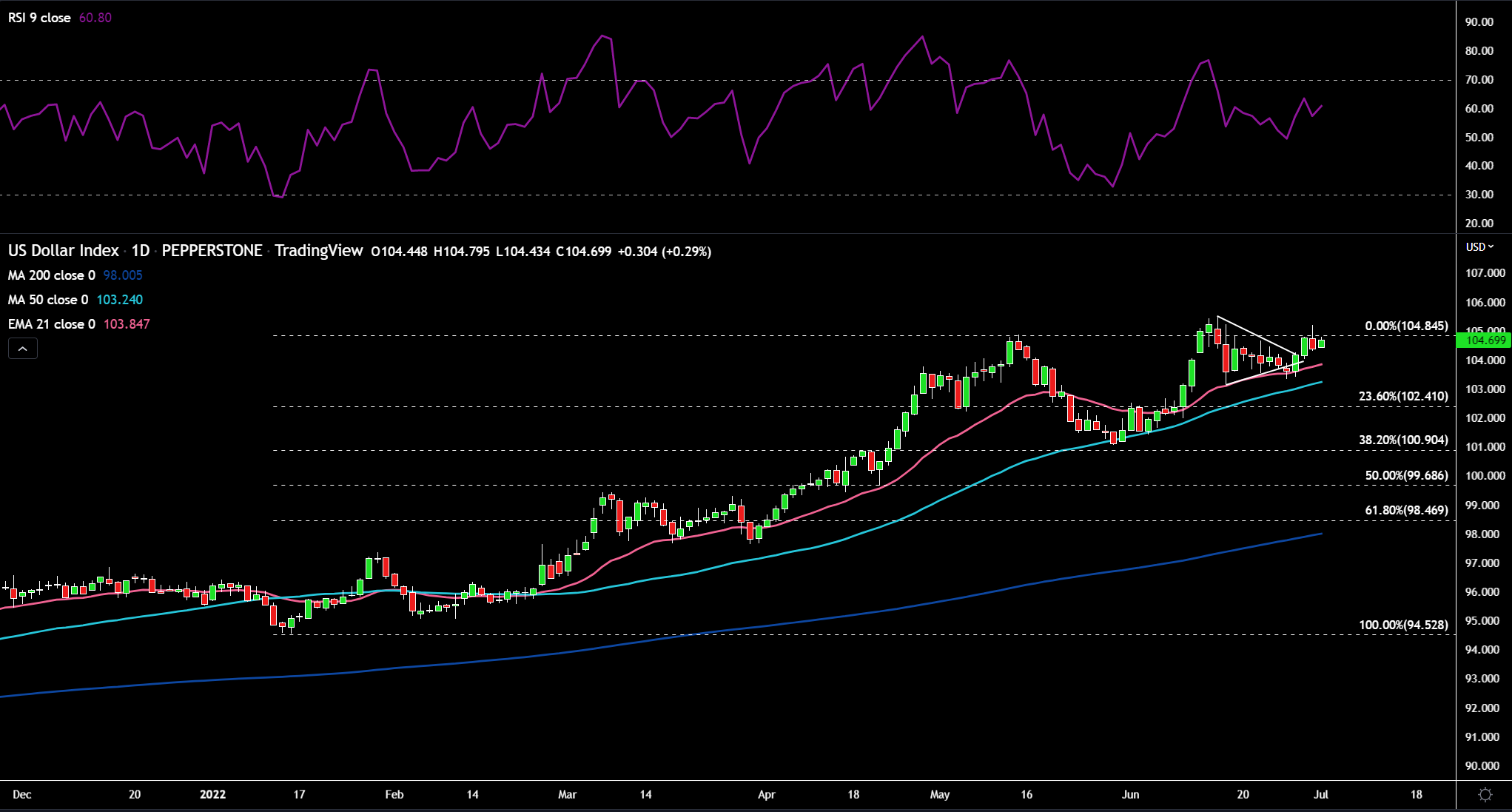Screen dimensions: 1512x812
Task: Select the 50.00%(99.686) Fibonacci level label
Action: [x=1406, y=475]
